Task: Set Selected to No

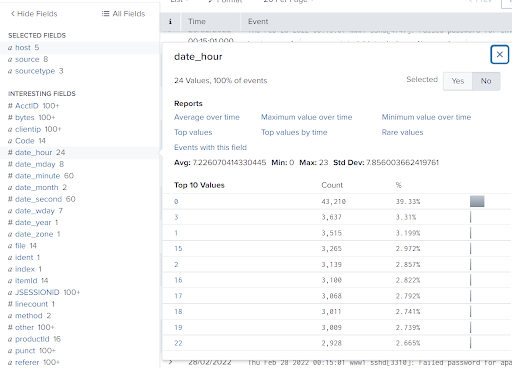Action: pyautogui.click(x=486, y=81)
